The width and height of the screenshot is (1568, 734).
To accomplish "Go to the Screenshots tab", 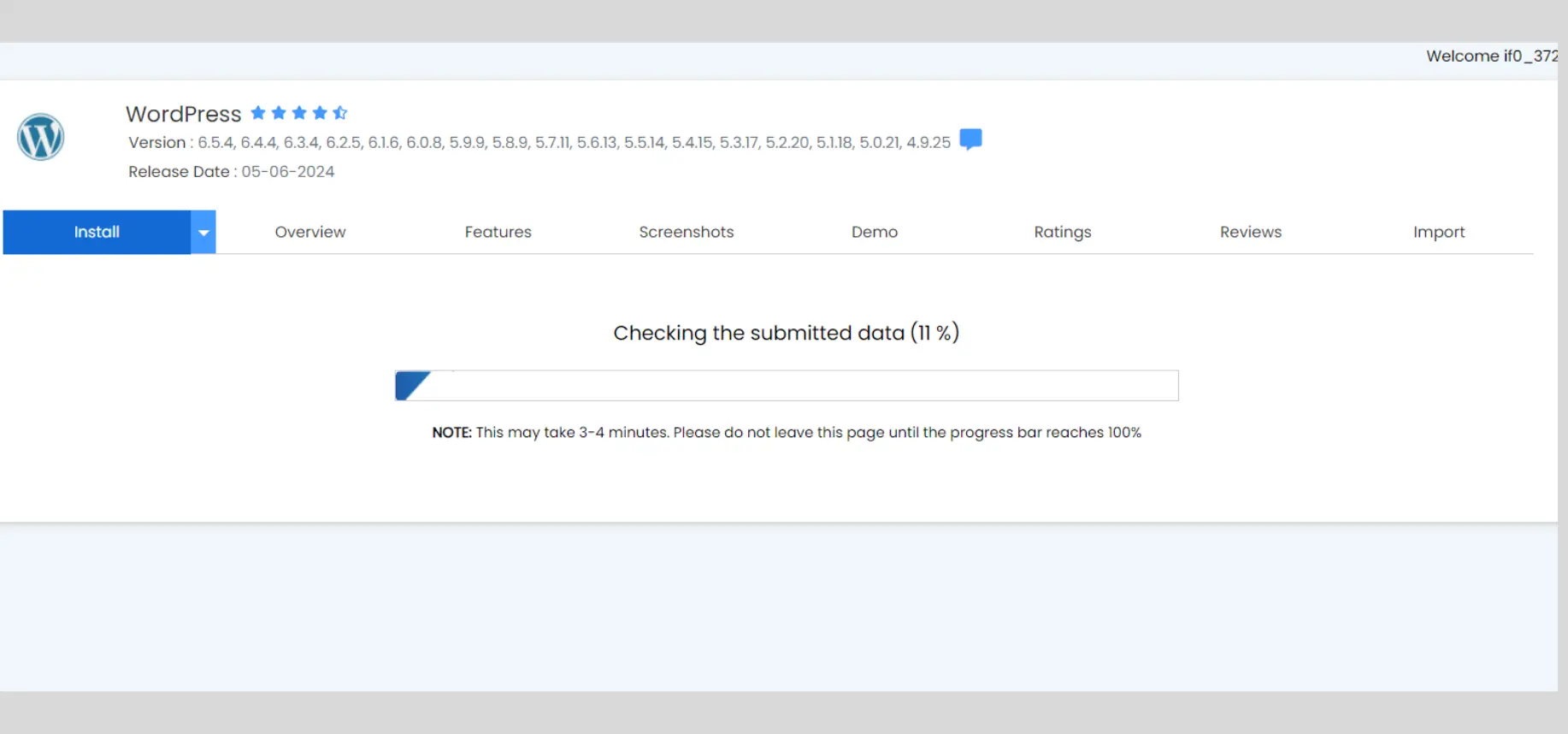I will 687,232.
